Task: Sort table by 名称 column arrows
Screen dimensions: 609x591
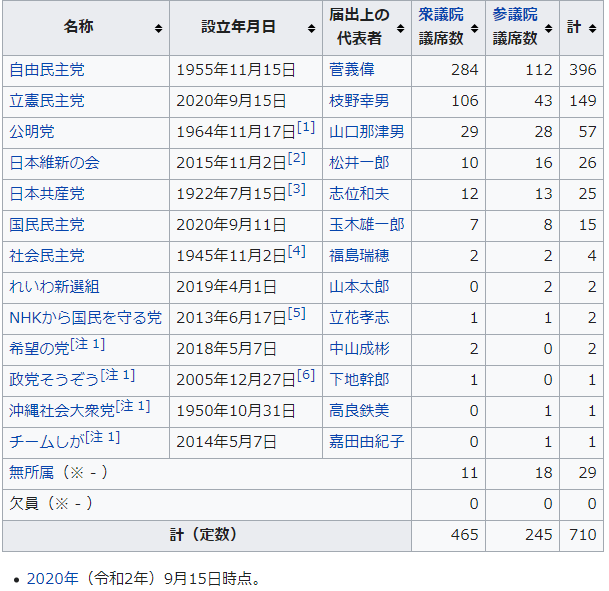Action: coord(158,28)
